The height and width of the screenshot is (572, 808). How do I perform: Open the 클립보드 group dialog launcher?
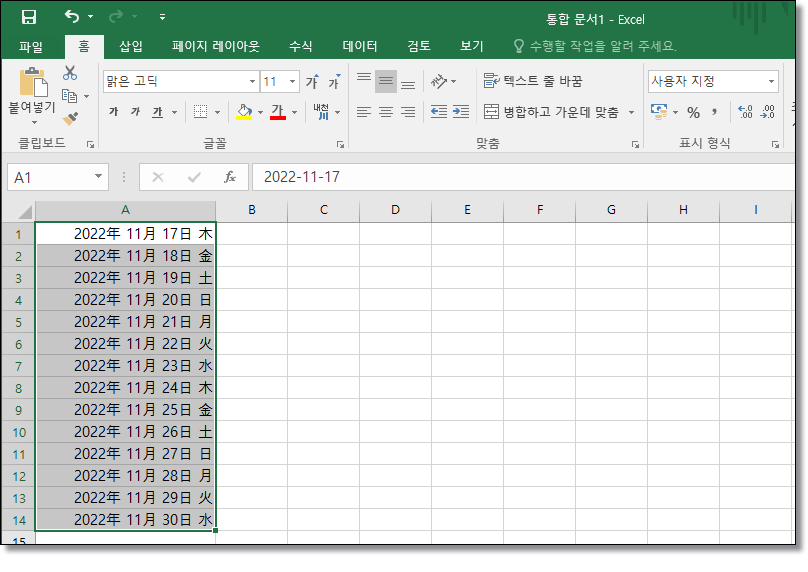pyautogui.click(x=90, y=145)
